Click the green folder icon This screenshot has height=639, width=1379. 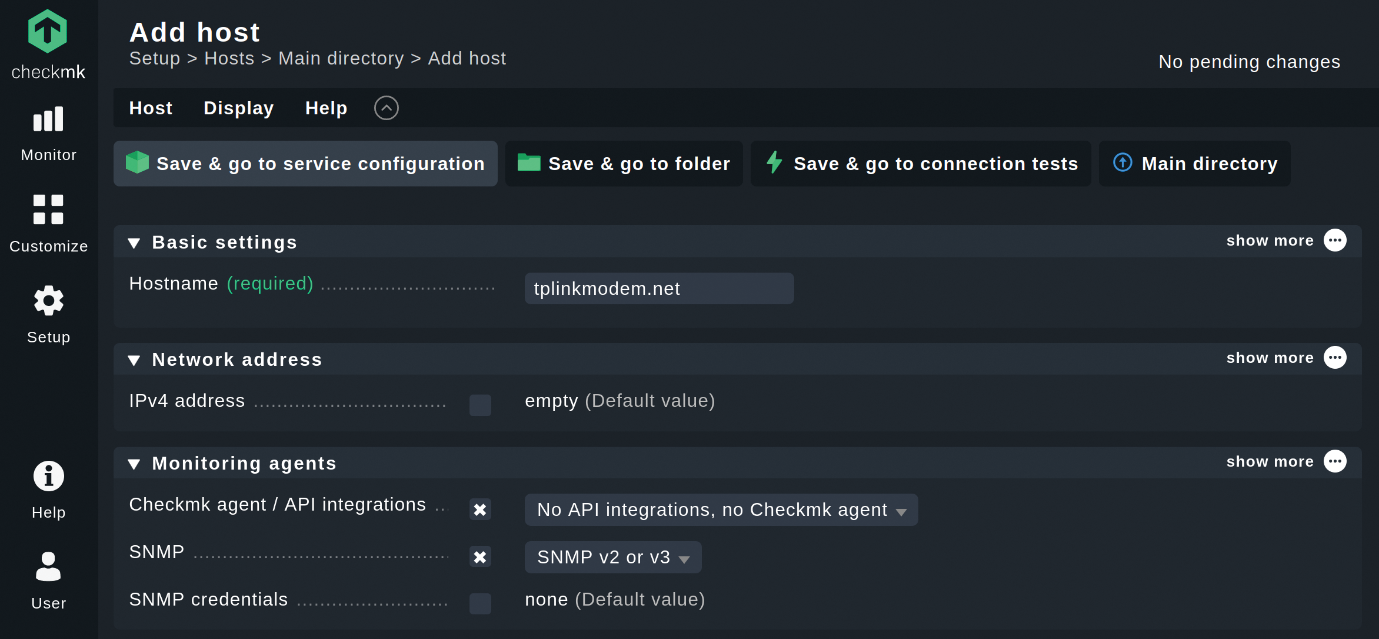[529, 163]
